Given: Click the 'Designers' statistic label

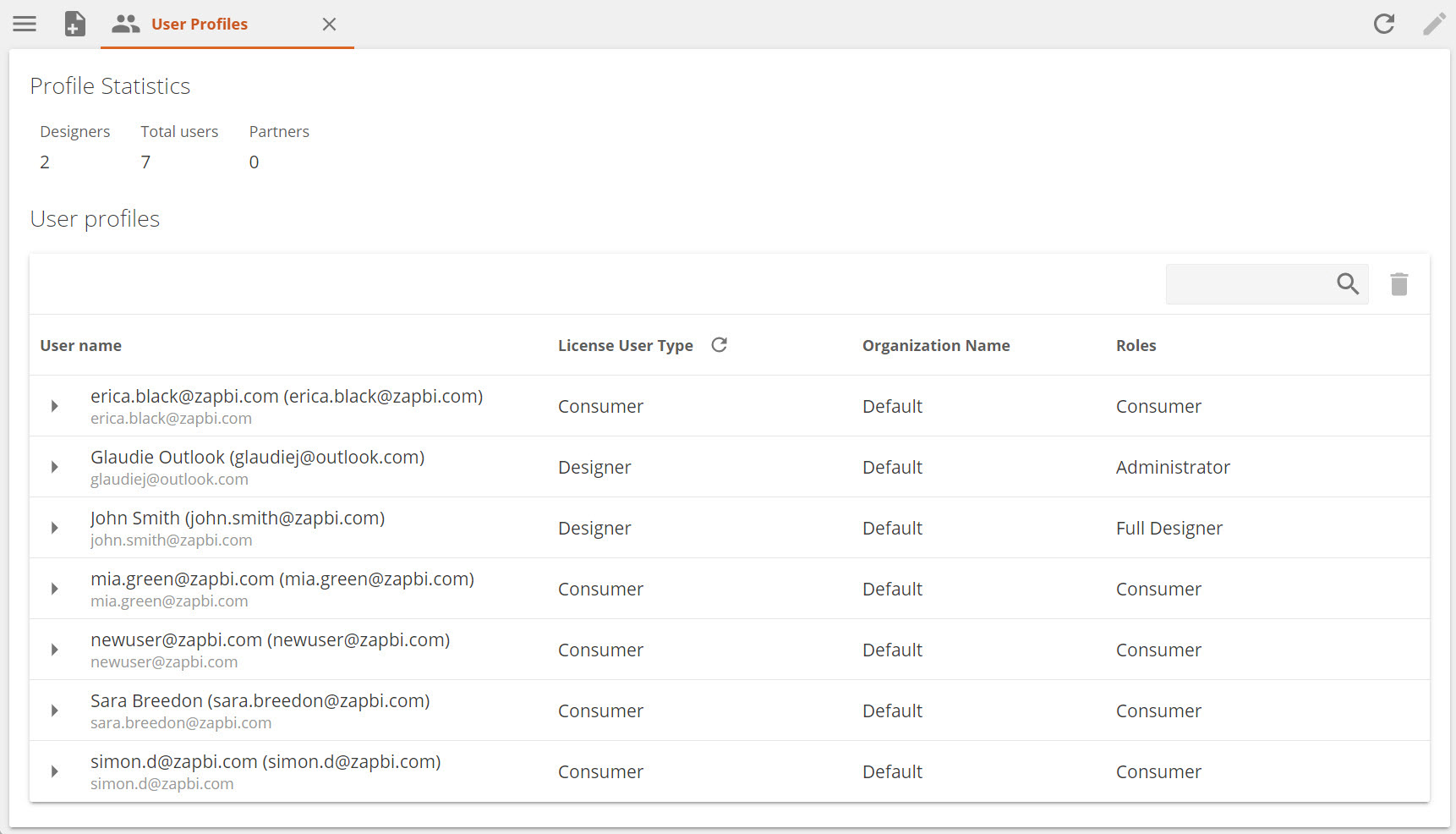Looking at the screenshot, I should [x=74, y=131].
